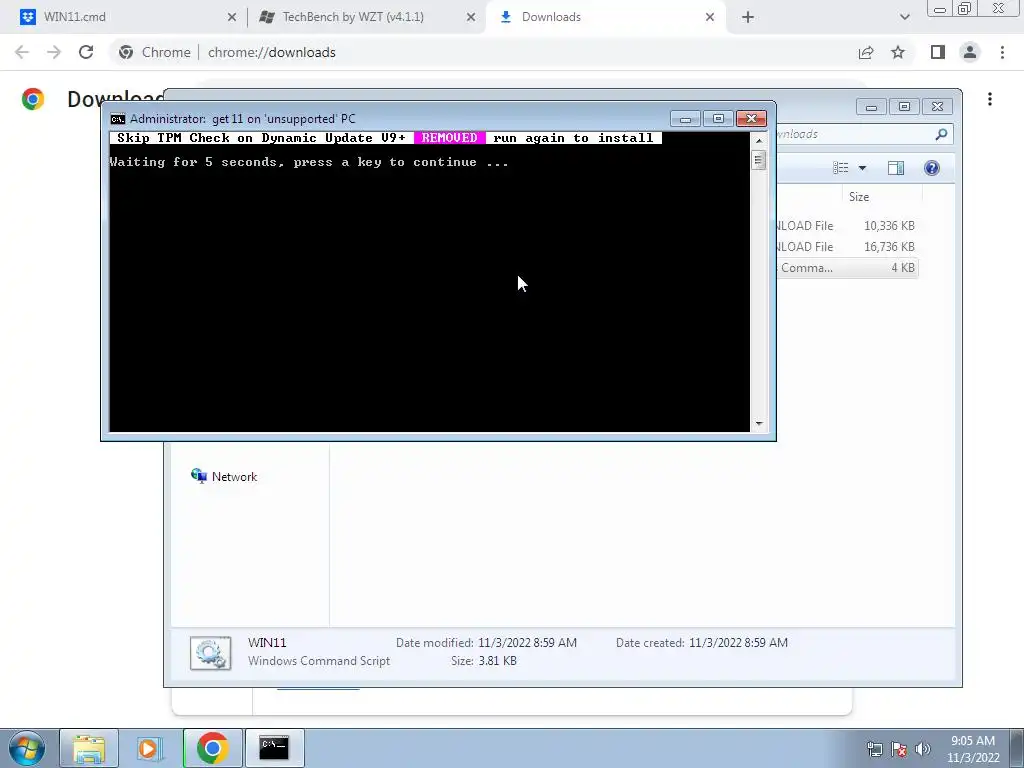Viewport: 1024px width, 768px height.
Task: Close the WIN11.cmd tab
Action: [232, 17]
